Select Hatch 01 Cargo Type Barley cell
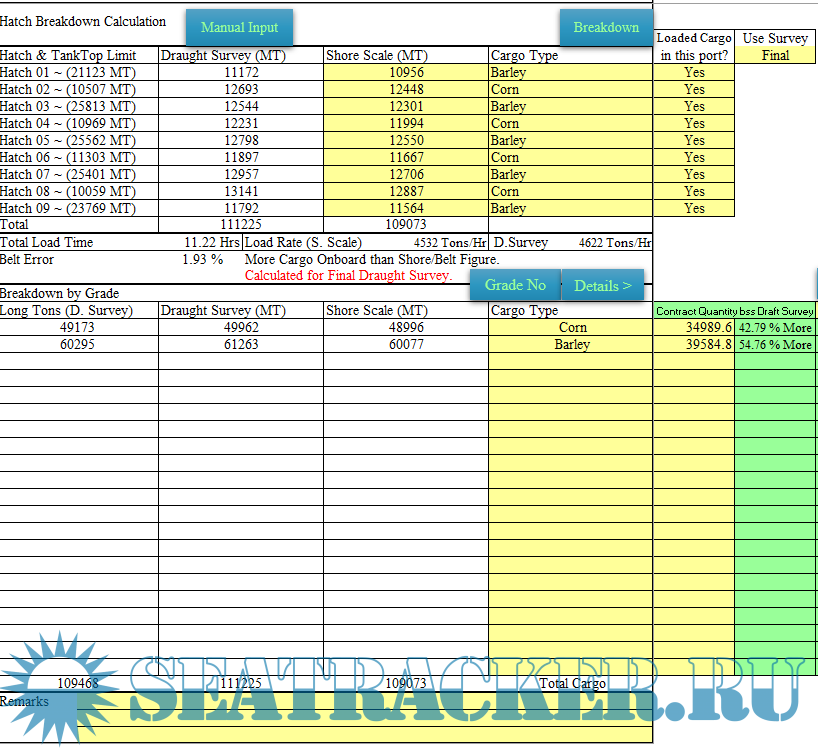Viewport: 818px width, 749px height. tap(570, 73)
